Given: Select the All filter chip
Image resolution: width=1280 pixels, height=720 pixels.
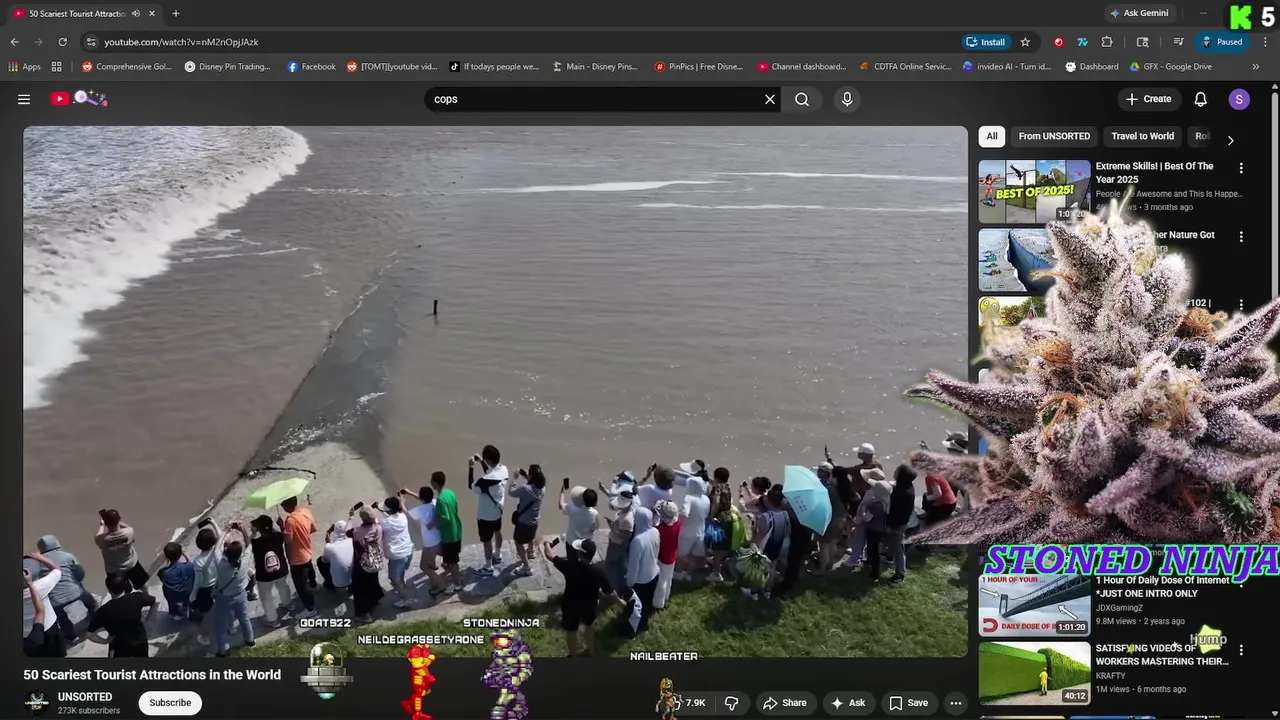Looking at the screenshot, I should tap(992, 136).
